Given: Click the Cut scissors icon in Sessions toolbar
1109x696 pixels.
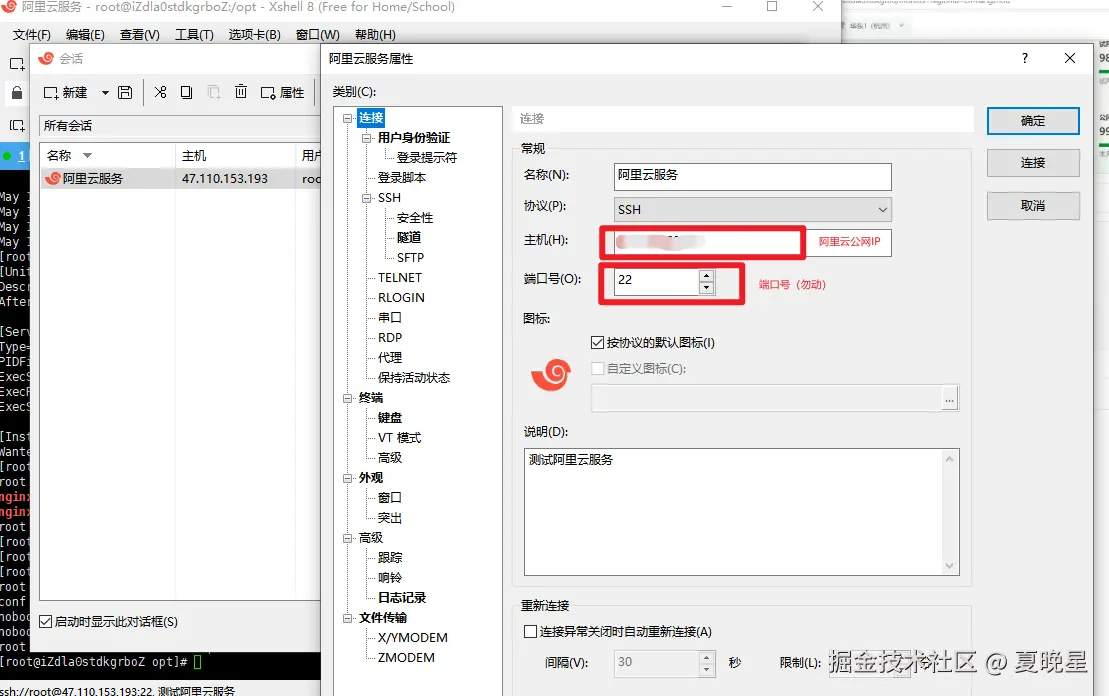Looking at the screenshot, I should click(x=161, y=92).
